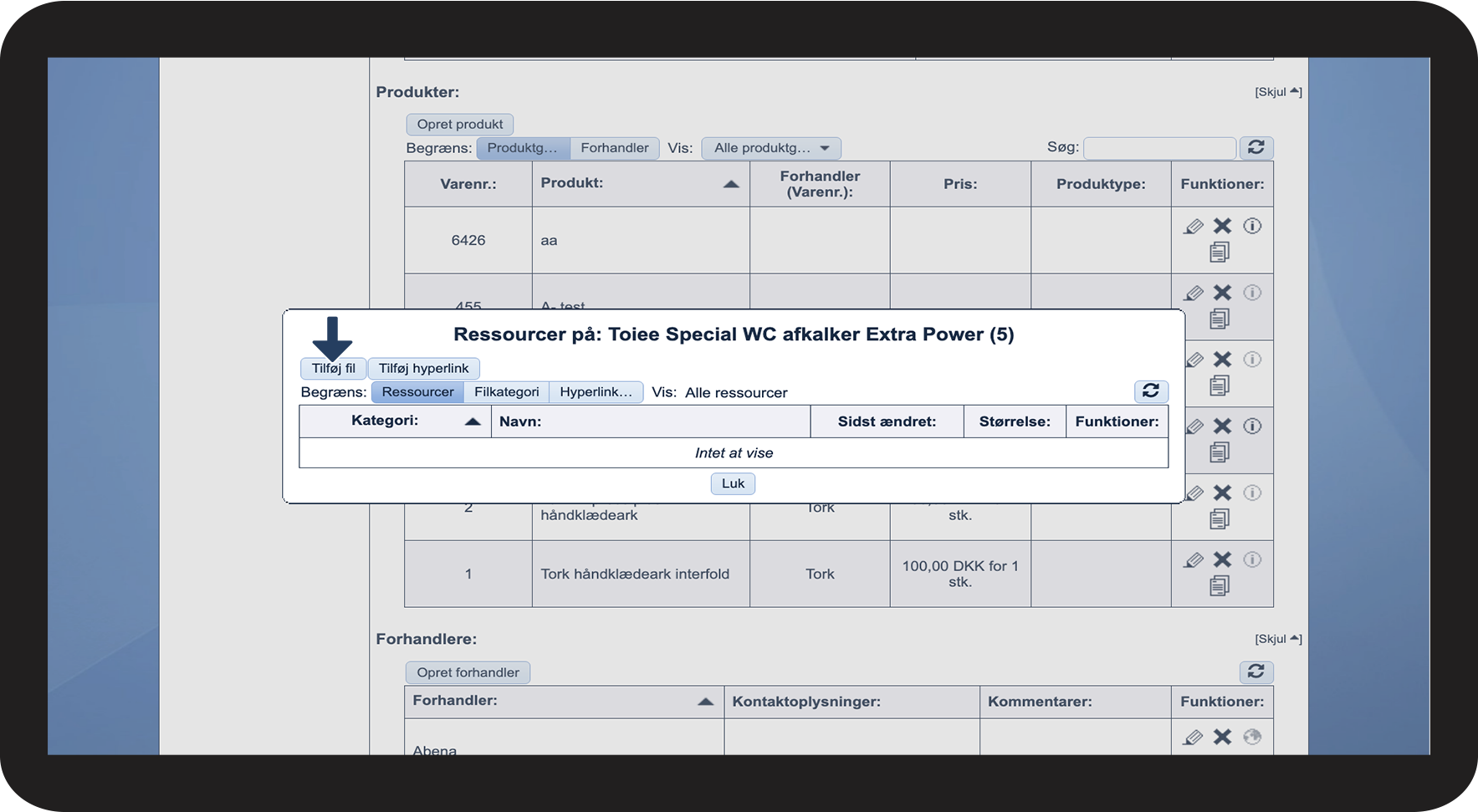This screenshot has width=1478, height=812.
Task: Switch to the Filkategori filter tab
Action: [x=506, y=392]
